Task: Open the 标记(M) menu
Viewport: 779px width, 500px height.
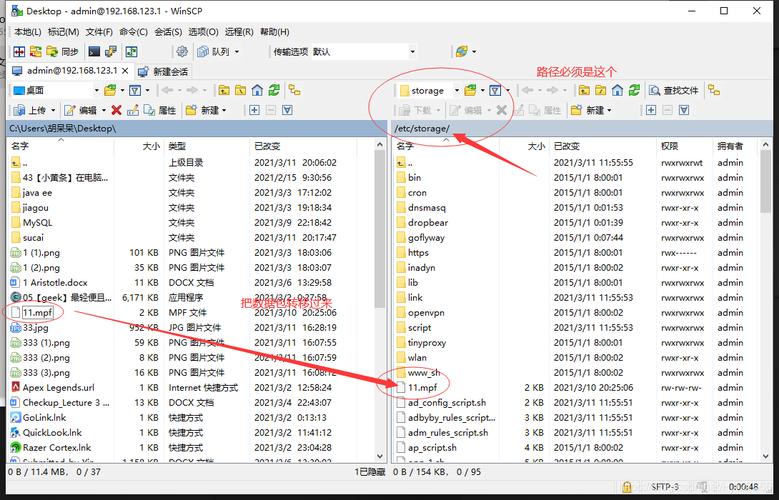Action: (x=63, y=32)
